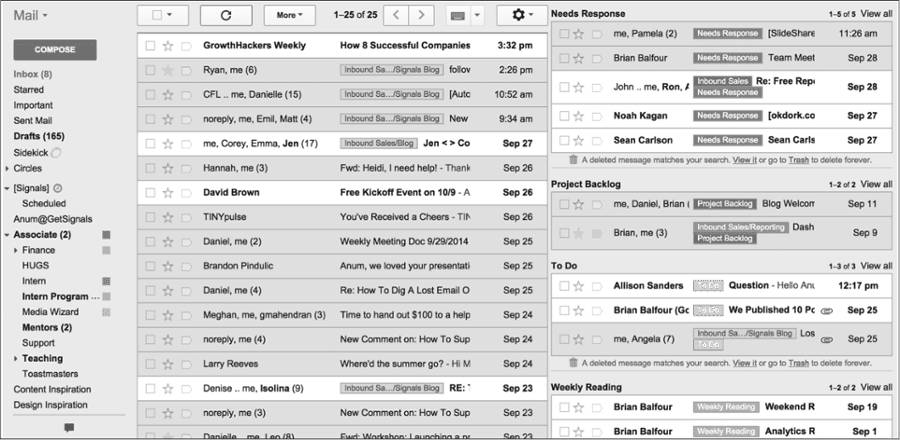Click trash icon under Needs Response section

tap(573, 160)
